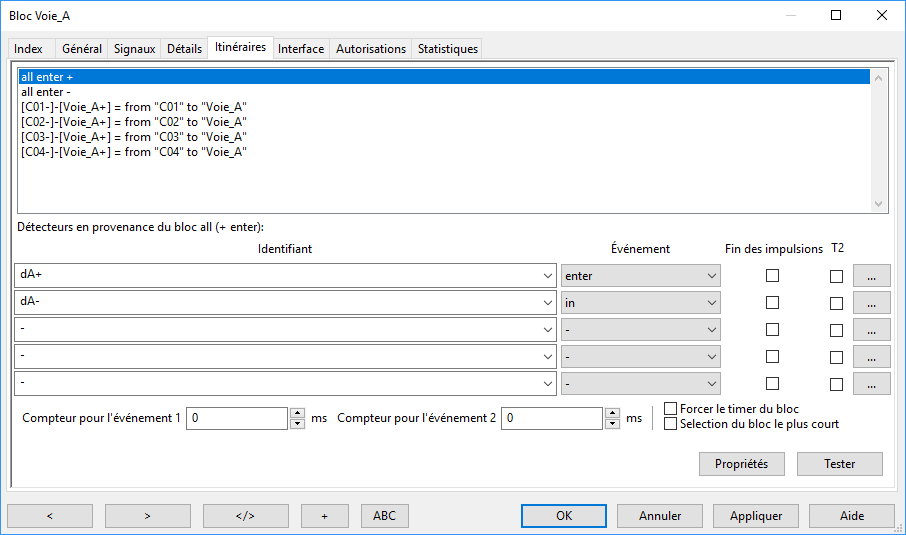
Task: Switch to the Signaux tab
Action: pyautogui.click(x=134, y=49)
